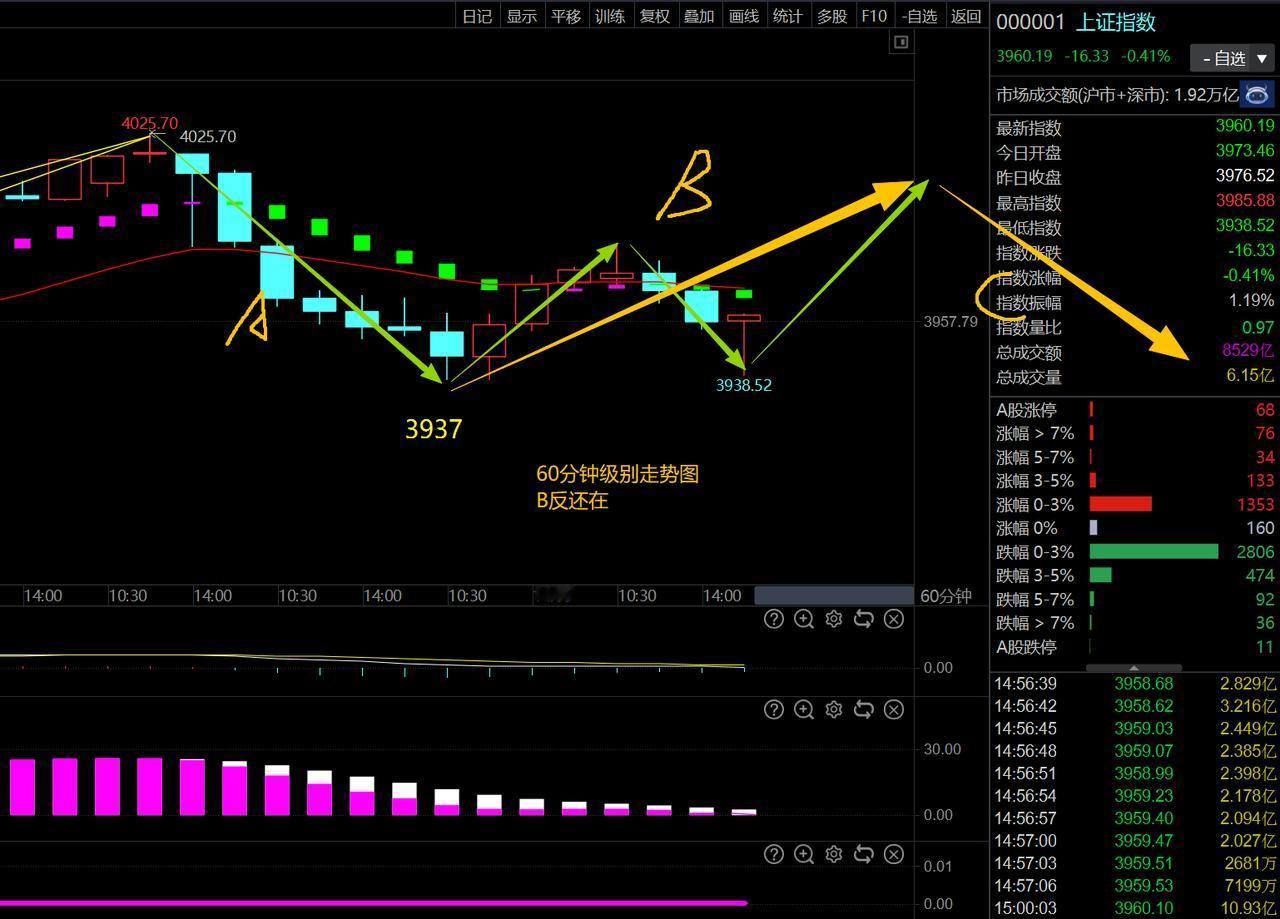The width and height of the screenshot is (1280, 919).
Task: Switch indicator in first panel below the chart via swap icon
Action: pos(863,619)
